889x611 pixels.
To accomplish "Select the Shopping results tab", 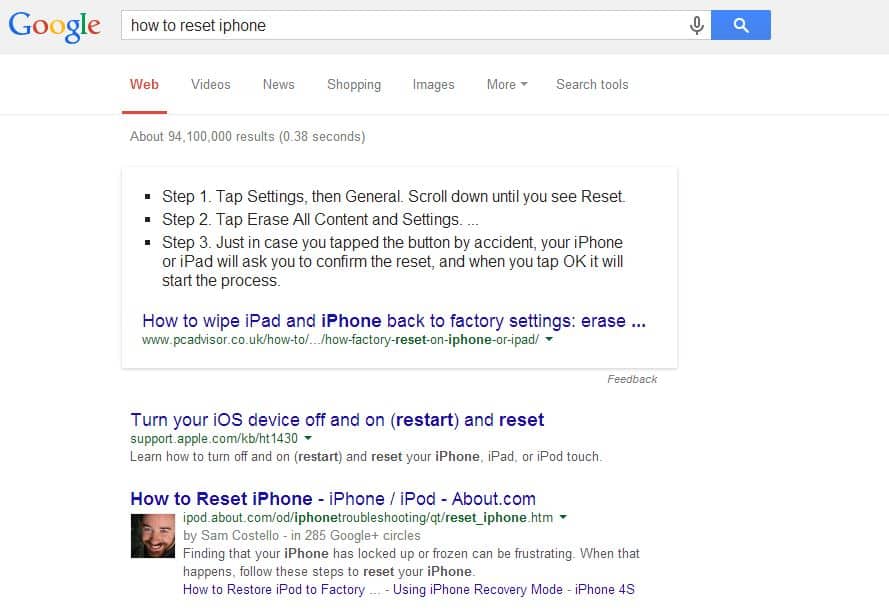I will tap(354, 85).
